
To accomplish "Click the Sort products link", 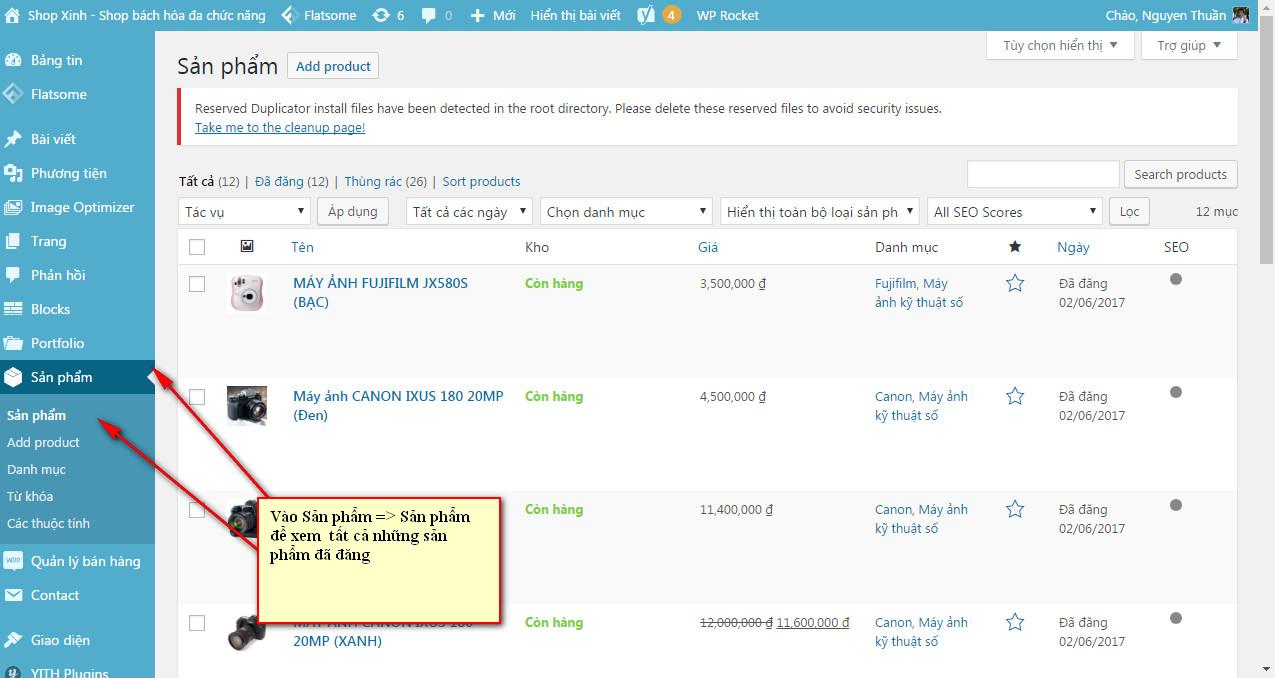I will (481, 181).
